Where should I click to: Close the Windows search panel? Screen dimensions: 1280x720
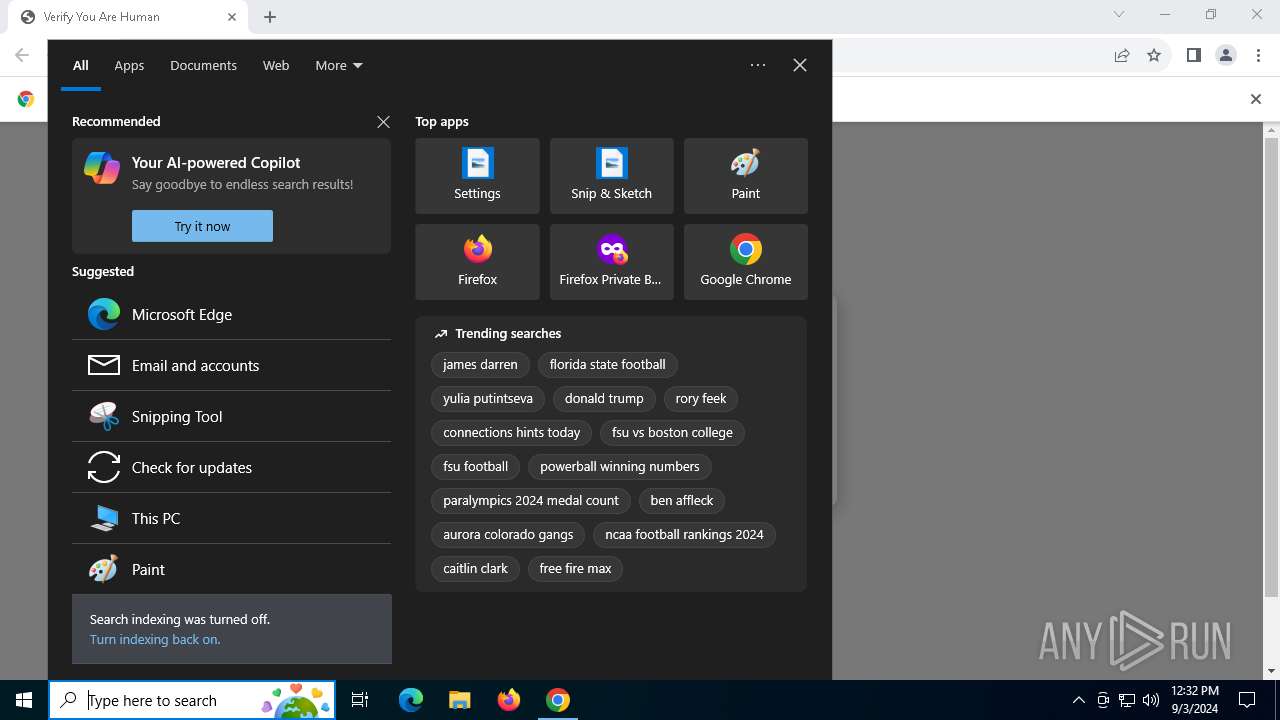pyautogui.click(x=800, y=65)
